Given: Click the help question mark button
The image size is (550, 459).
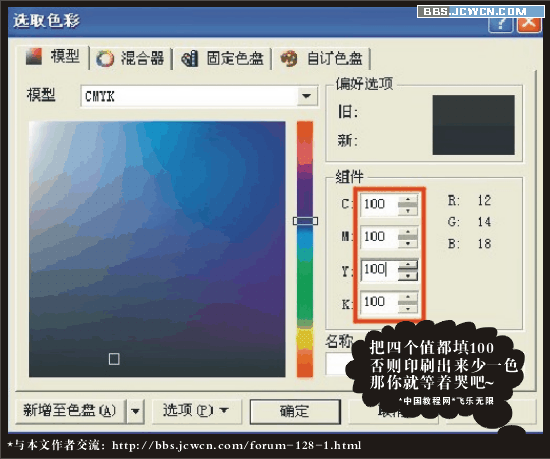Looking at the screenshot, I should [x=500, y=24].
